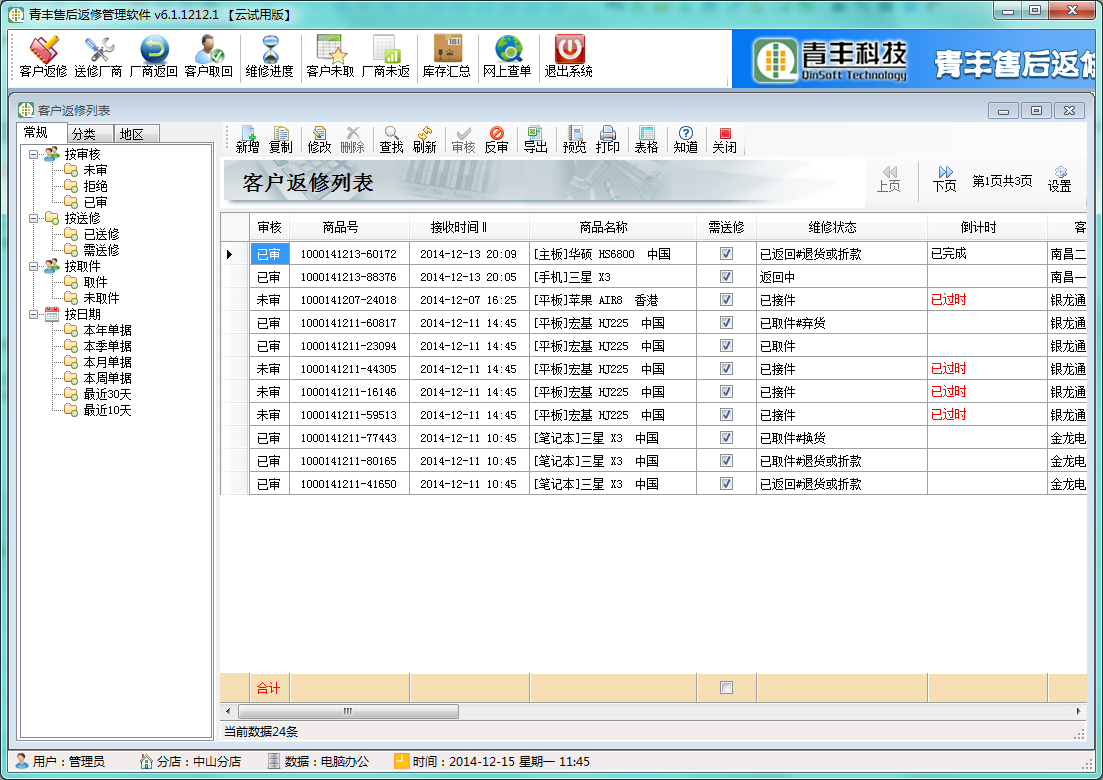Open 维修进度 hourglass tool
The width and height of the screenshot is (1103, 780).
click(x=269, y=58)
